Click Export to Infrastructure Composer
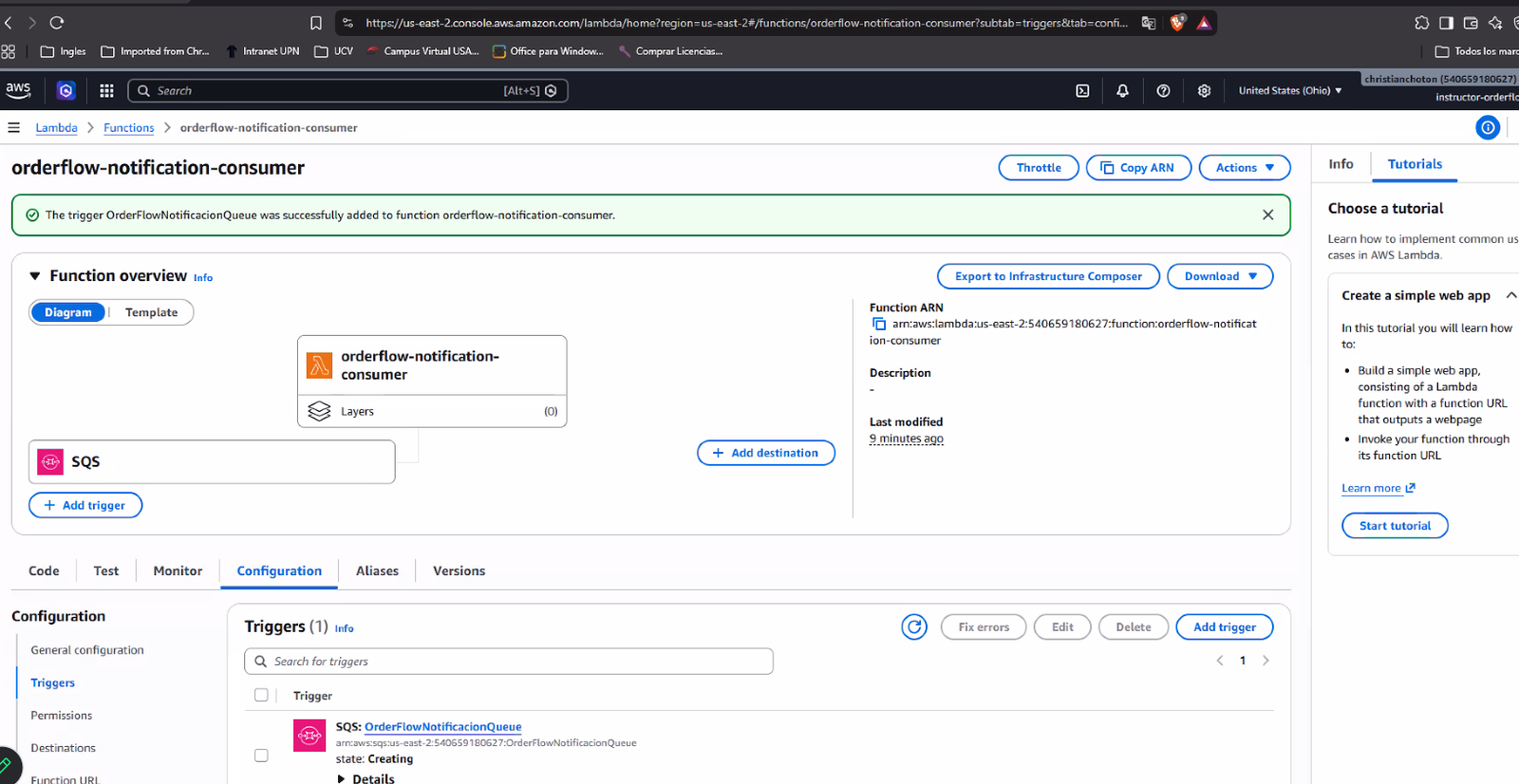 [1048, 276]
